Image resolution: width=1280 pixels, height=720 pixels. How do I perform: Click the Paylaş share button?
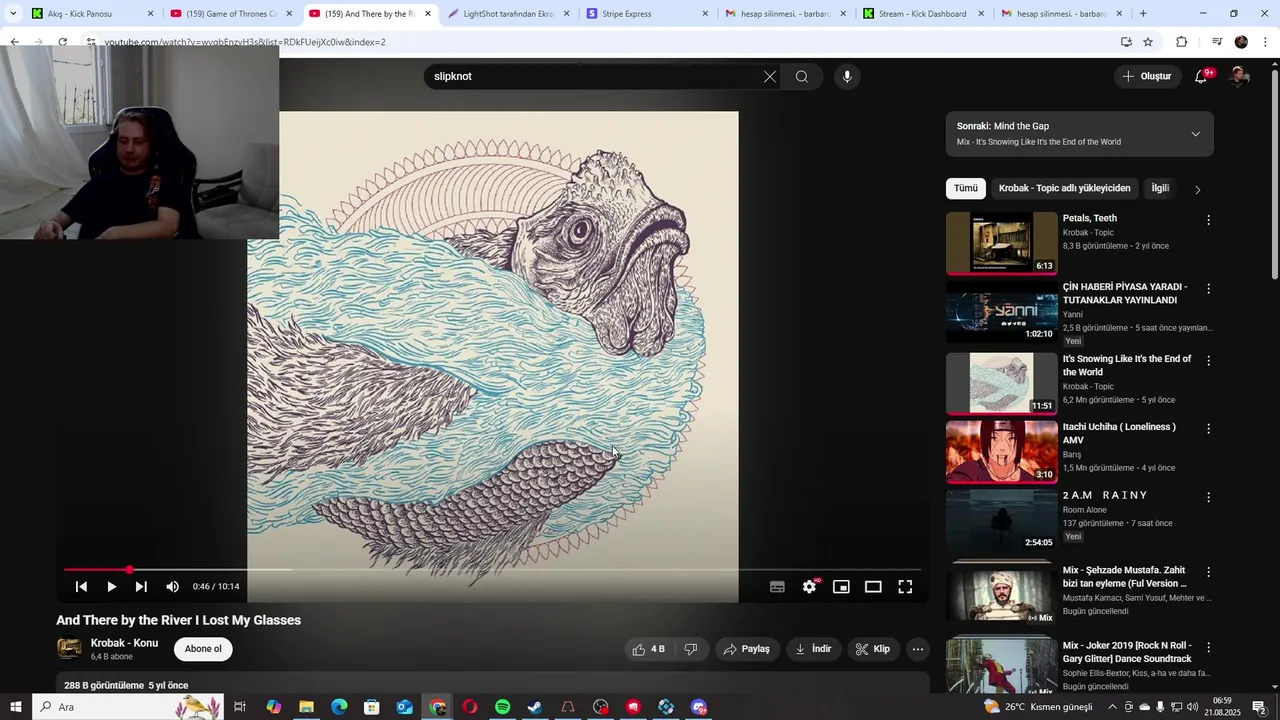tap(747, 649)
